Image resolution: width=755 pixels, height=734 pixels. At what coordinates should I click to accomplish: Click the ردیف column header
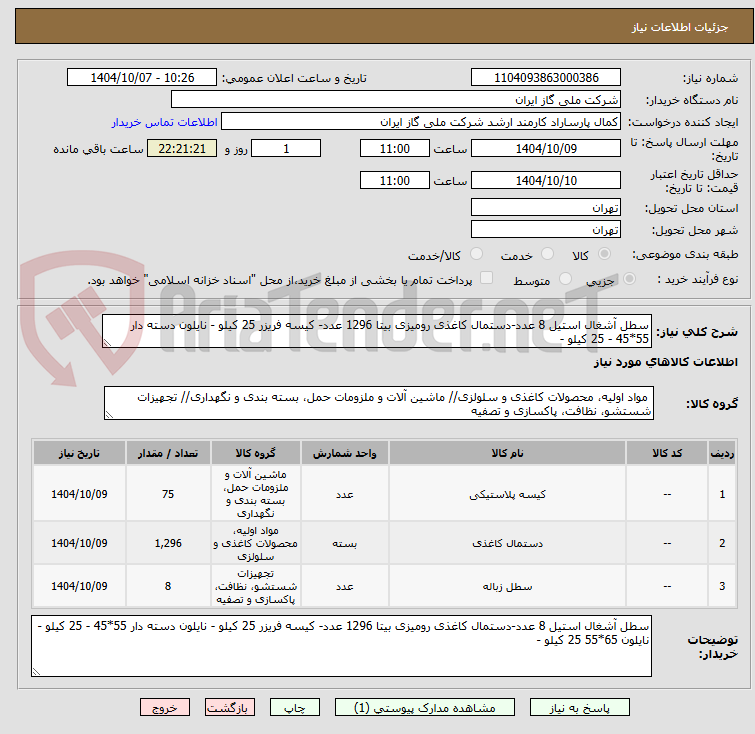tap(722, 453)
